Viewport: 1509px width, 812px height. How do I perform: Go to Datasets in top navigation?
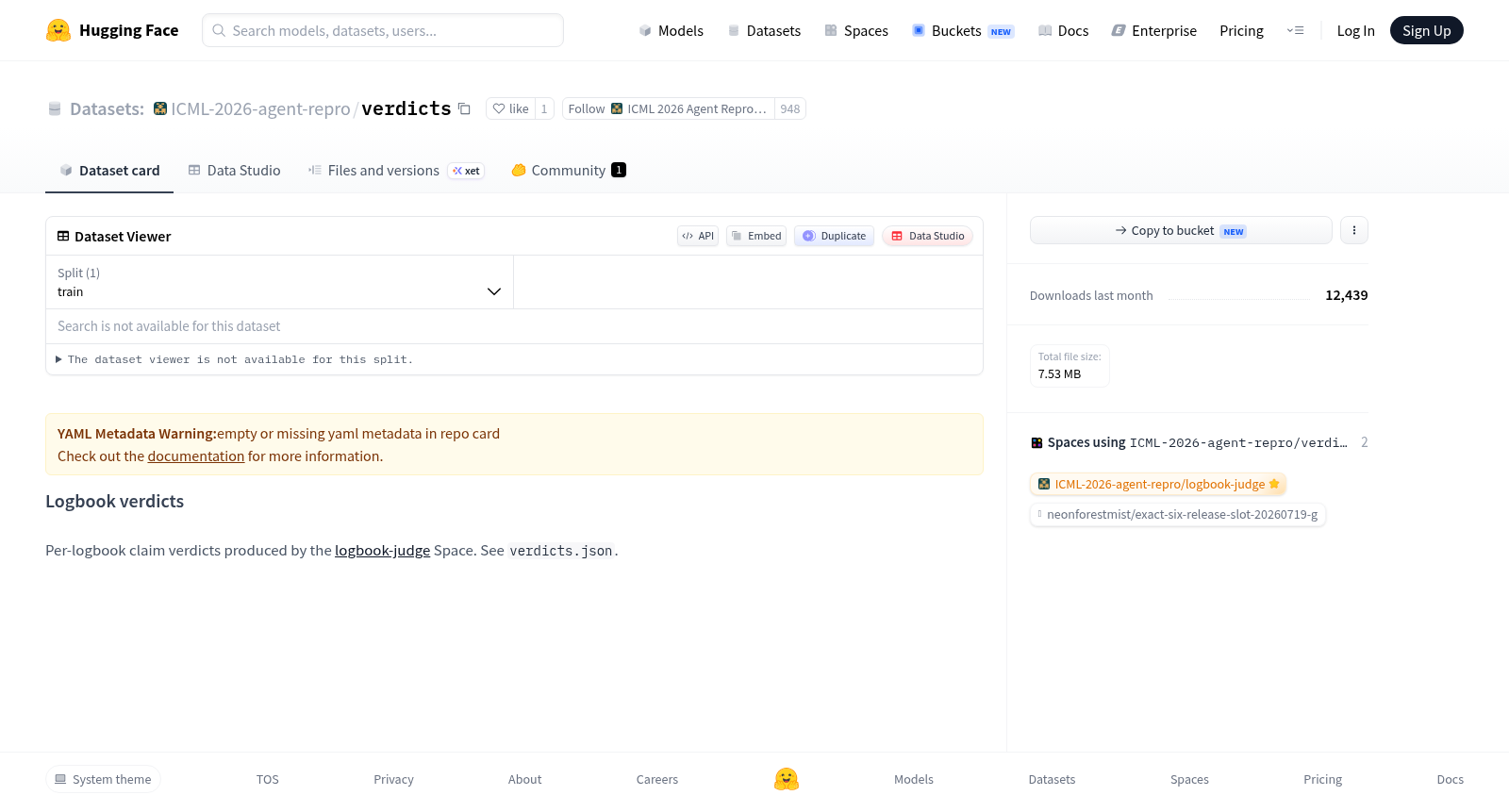click(764, 30)
